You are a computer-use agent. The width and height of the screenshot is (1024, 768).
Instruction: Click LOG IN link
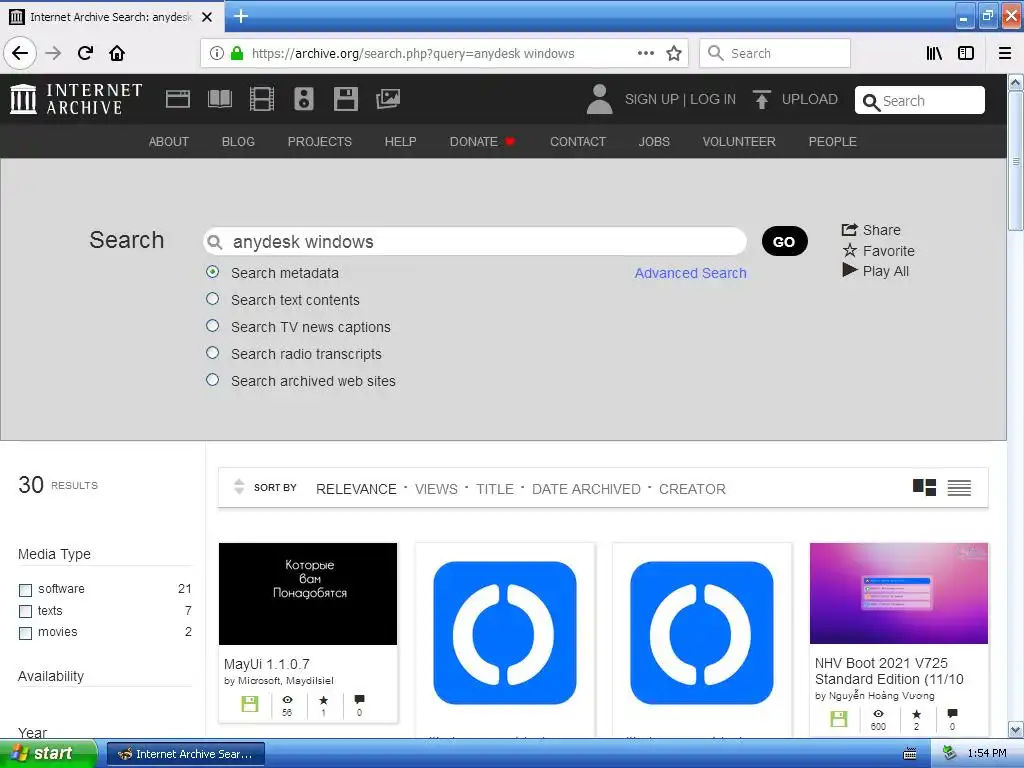click(x=713, y=99)
